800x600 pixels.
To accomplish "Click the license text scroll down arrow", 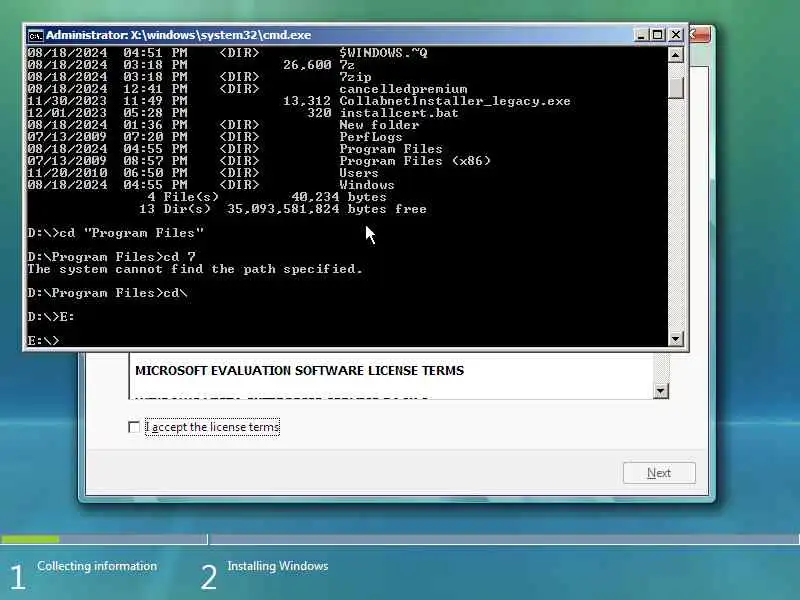I will pos(661,391).
